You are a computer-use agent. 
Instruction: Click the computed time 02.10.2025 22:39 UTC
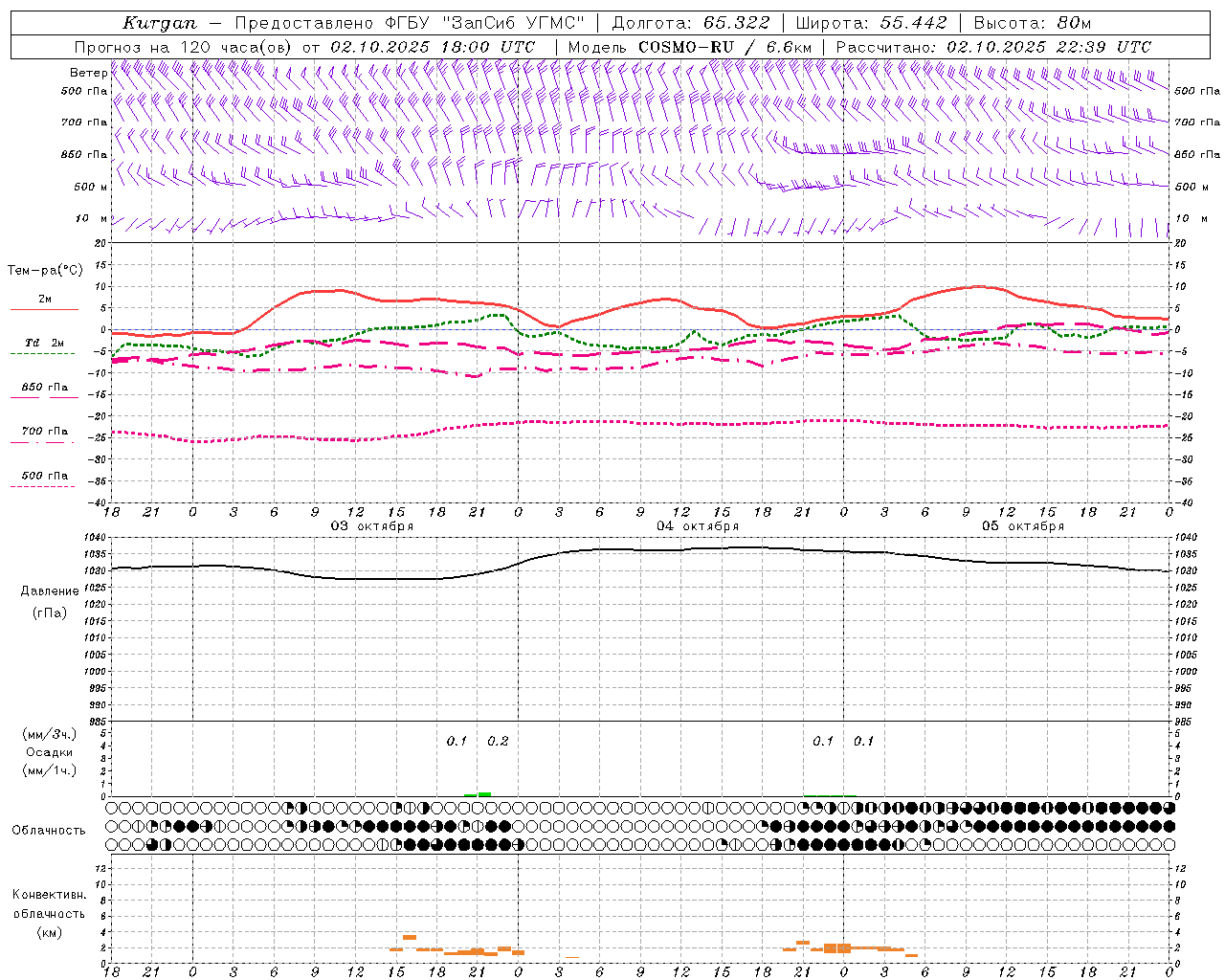point(1048,47)
